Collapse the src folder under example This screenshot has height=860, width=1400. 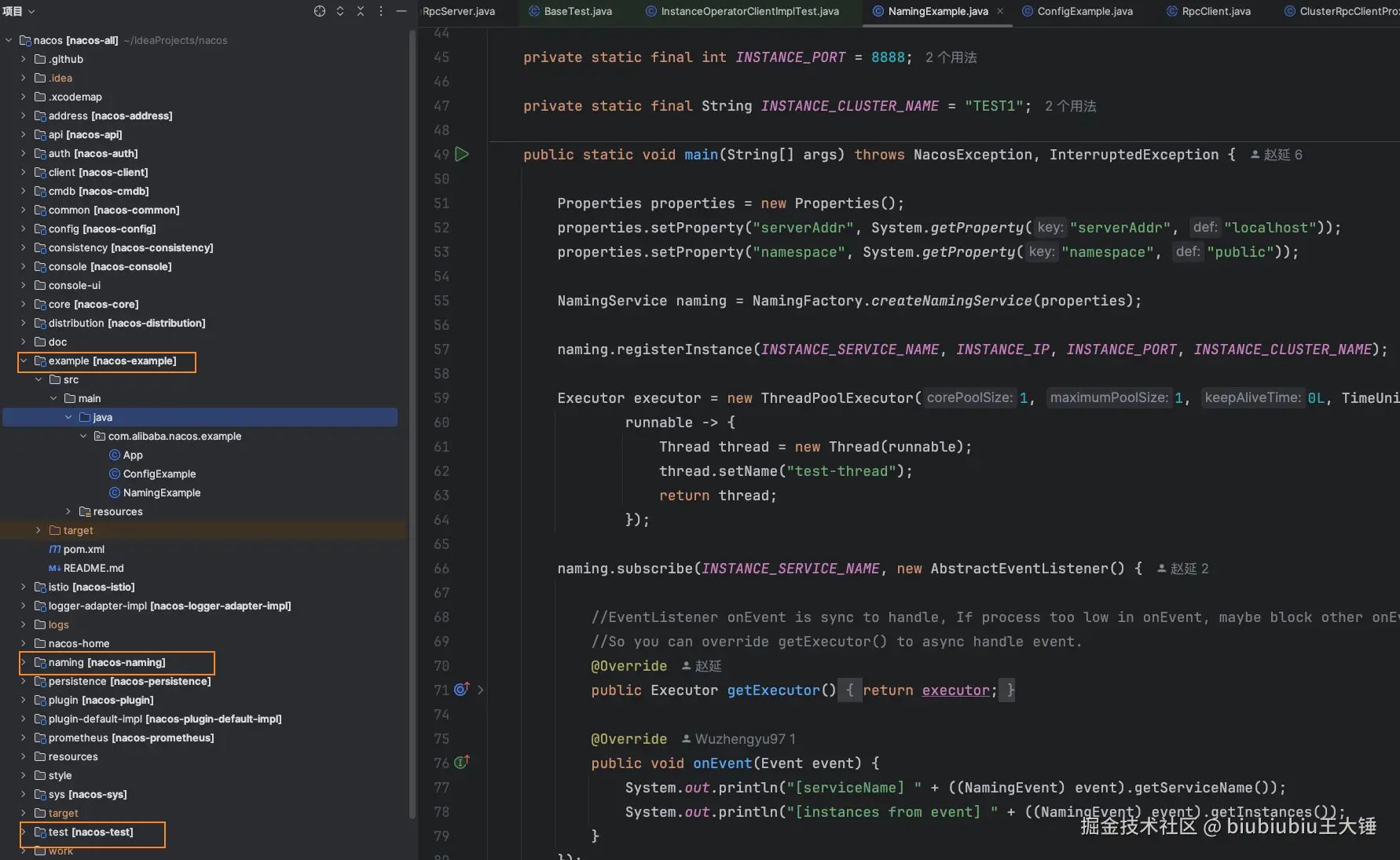tap(38, 379)
